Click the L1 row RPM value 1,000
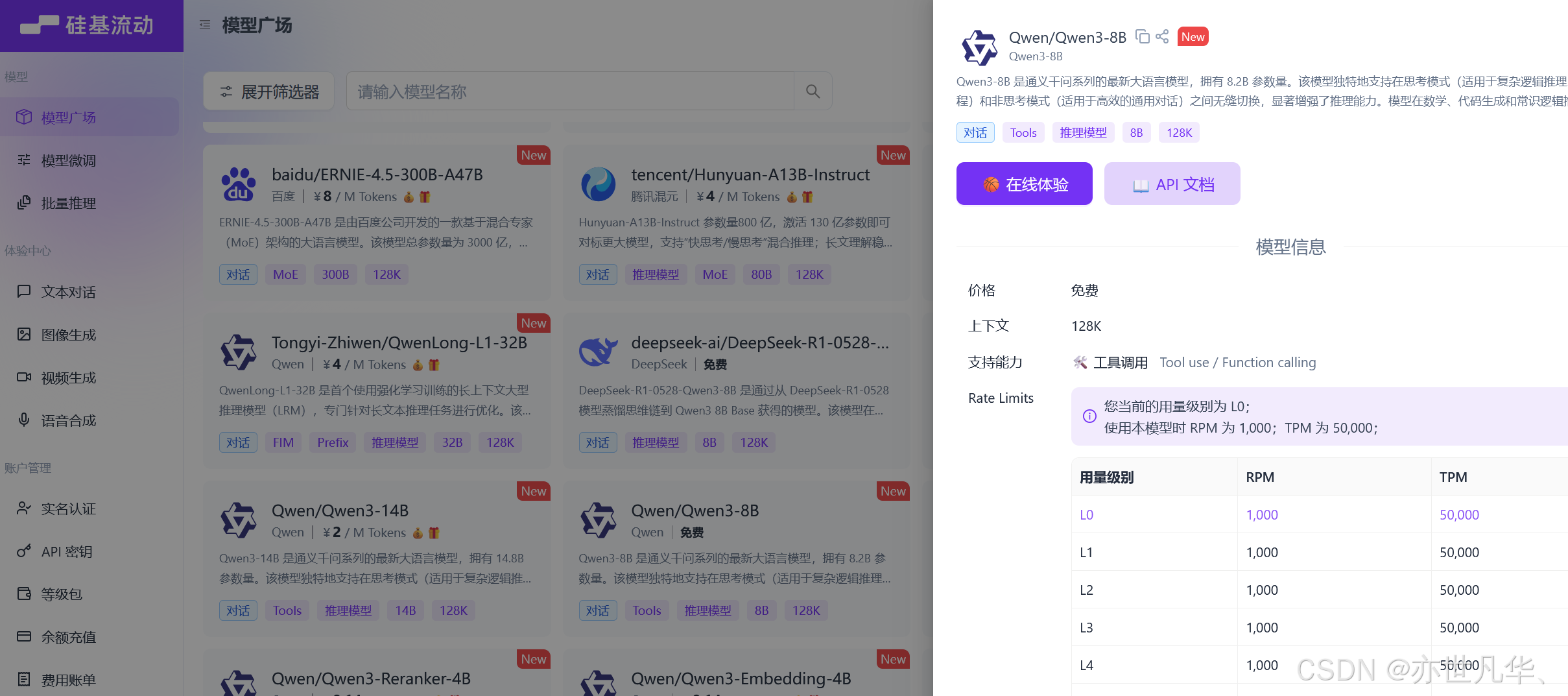The width and height of the screenshot is (1568, 696). pos(1262,552)
